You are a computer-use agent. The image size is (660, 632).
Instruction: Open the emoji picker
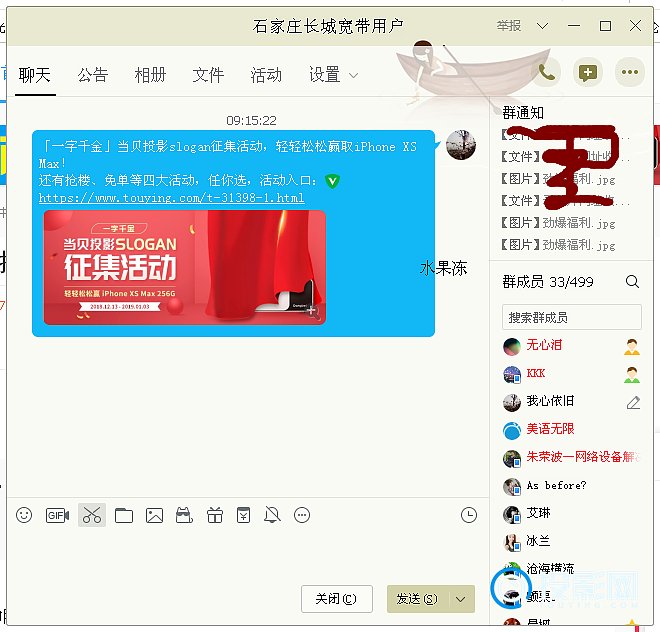point(24,515)
